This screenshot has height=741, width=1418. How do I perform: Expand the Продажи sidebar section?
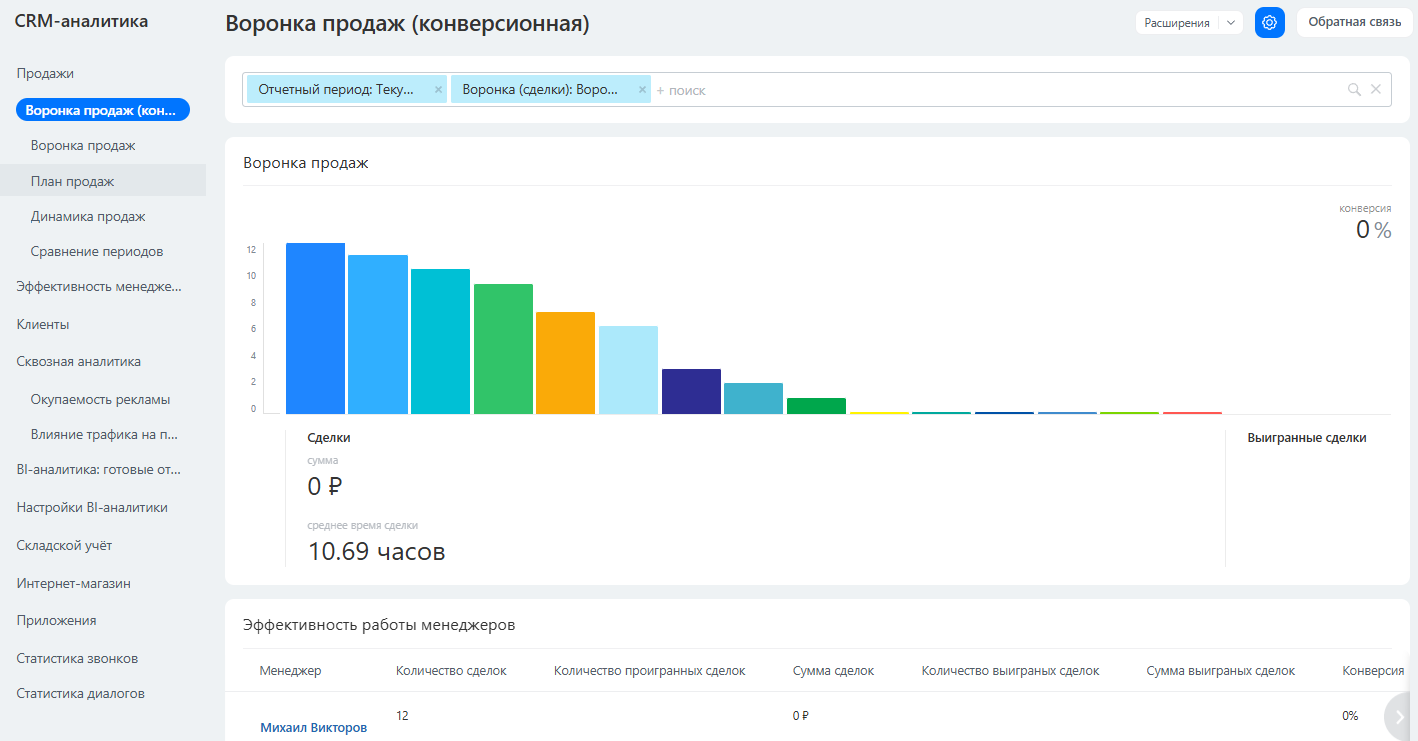coord(45,73)
